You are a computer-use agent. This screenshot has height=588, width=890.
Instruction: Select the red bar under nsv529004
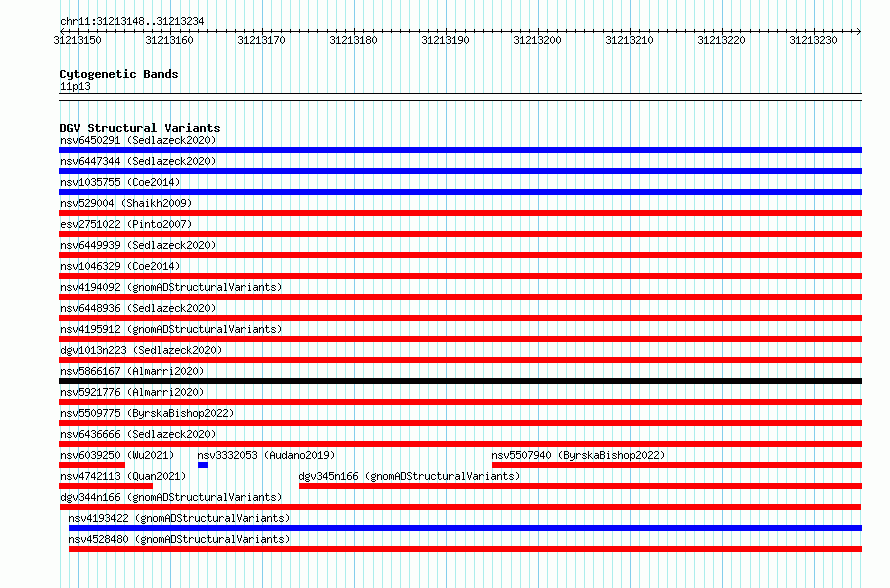pyautogui.click(x=460, y=213)
